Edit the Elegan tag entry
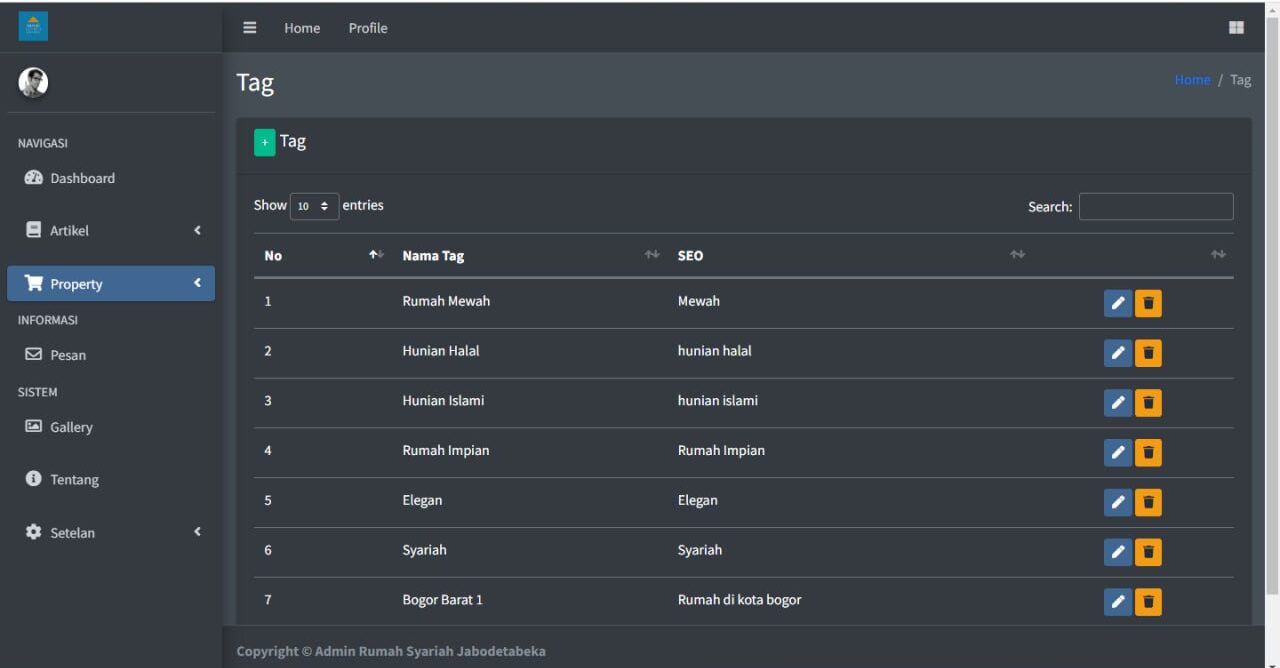The width and height of the screenshot is (1280, 668). point(1117,502)
